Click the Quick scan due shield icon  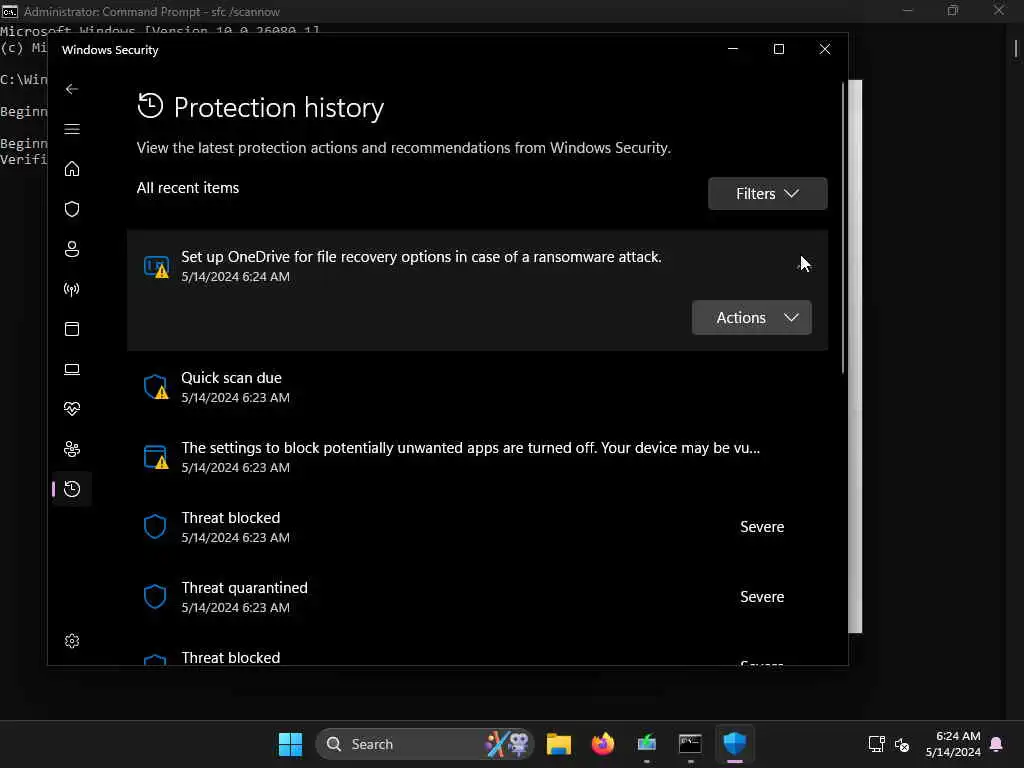pos(156,387)
